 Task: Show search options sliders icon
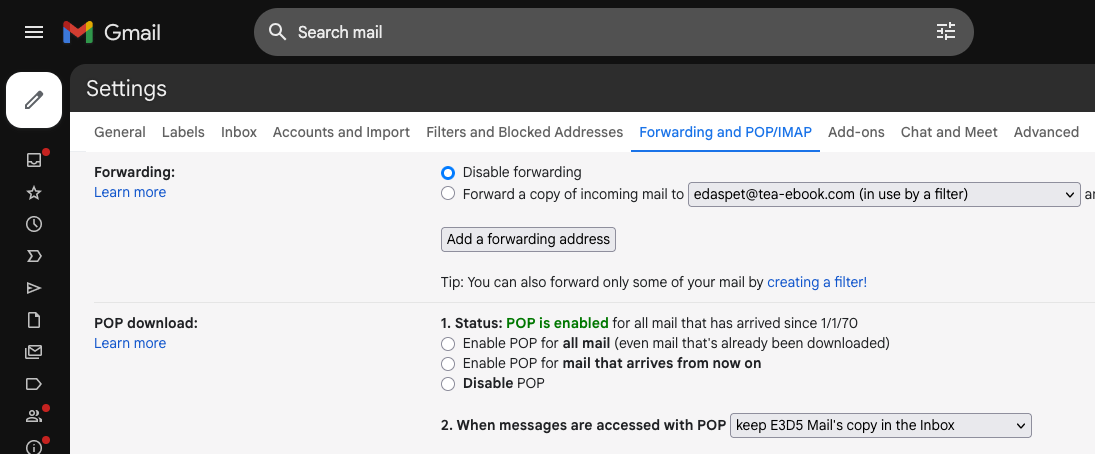pyautogui.click(x=946, y=31)
